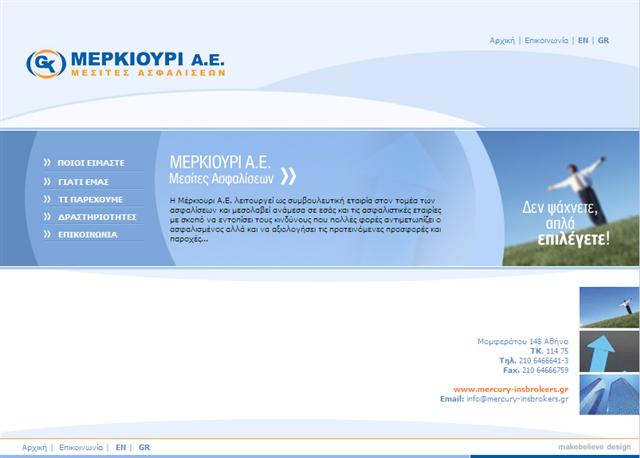
Task: Click chevron icon beside ΤΙ ΠΑΡΕΧΟΥΜΕ
Action: coord(47,199)
